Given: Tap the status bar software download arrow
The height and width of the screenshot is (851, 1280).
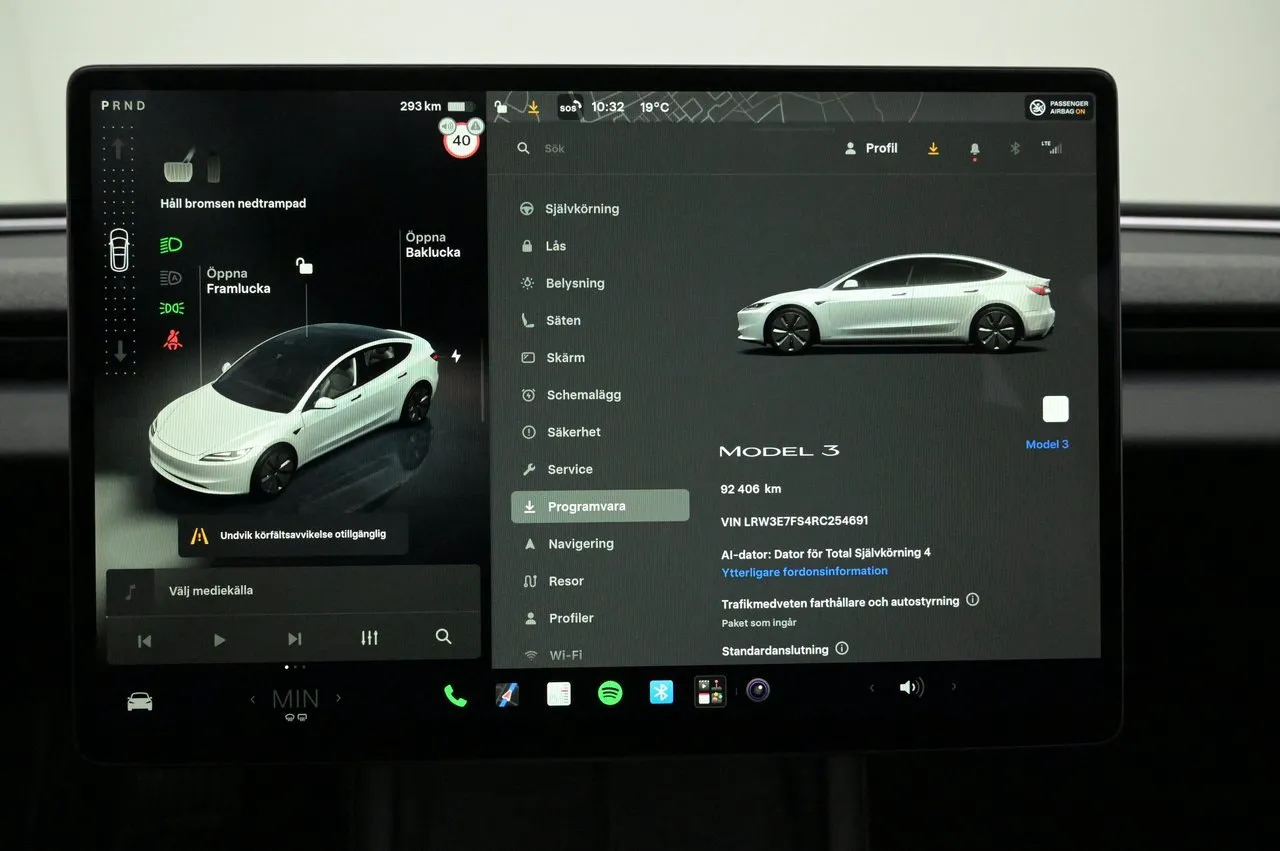Looking at the screenshot, I should 534,107.
